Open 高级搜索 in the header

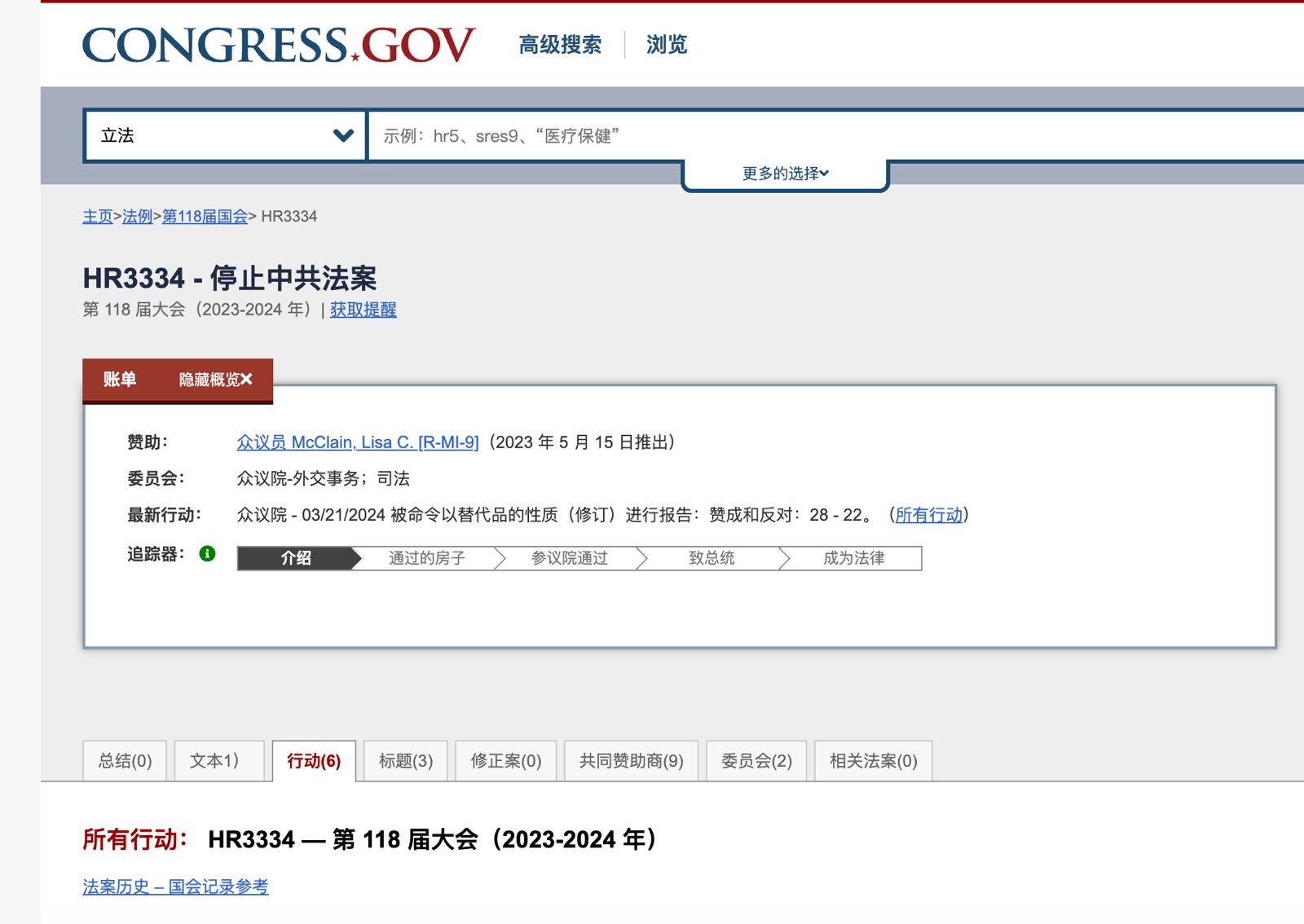coord(561,45)
